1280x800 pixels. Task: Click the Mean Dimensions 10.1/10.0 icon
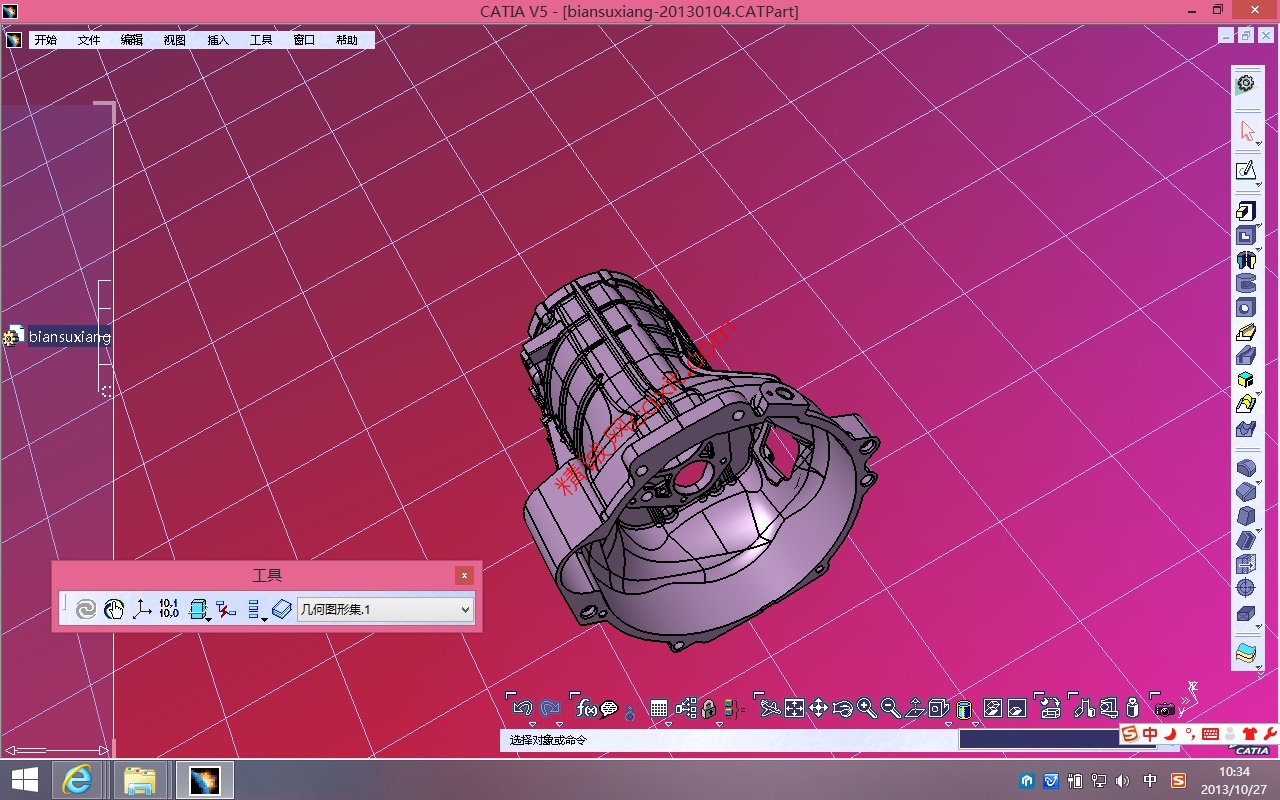click(x=169, y=608)
